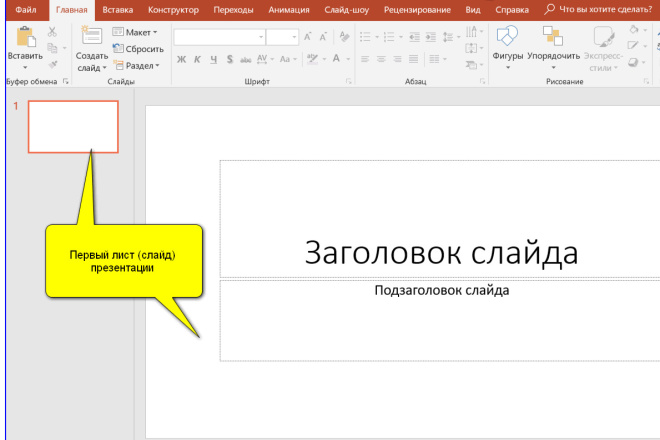Screen dimensions: 660x440
Task: Click the convert to SmartArt icon
Action: [472, 64]
